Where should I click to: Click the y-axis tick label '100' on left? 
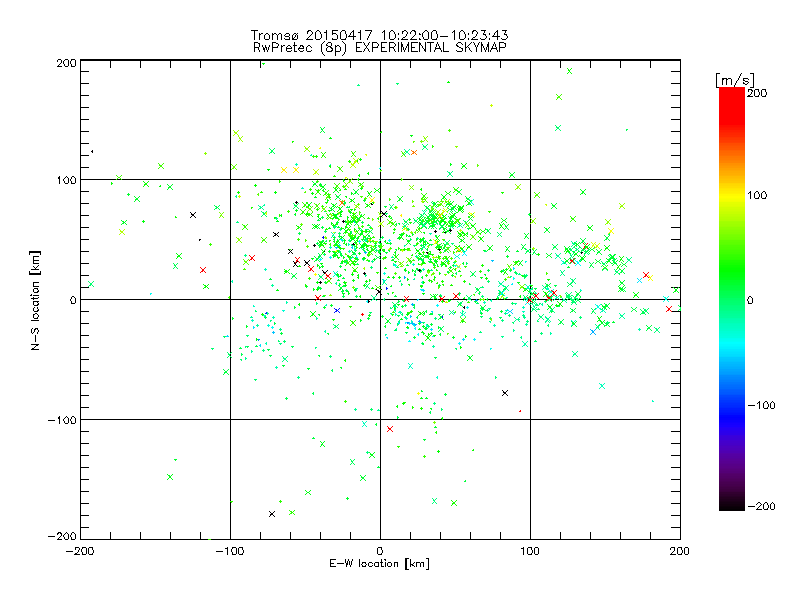point(66,180)
